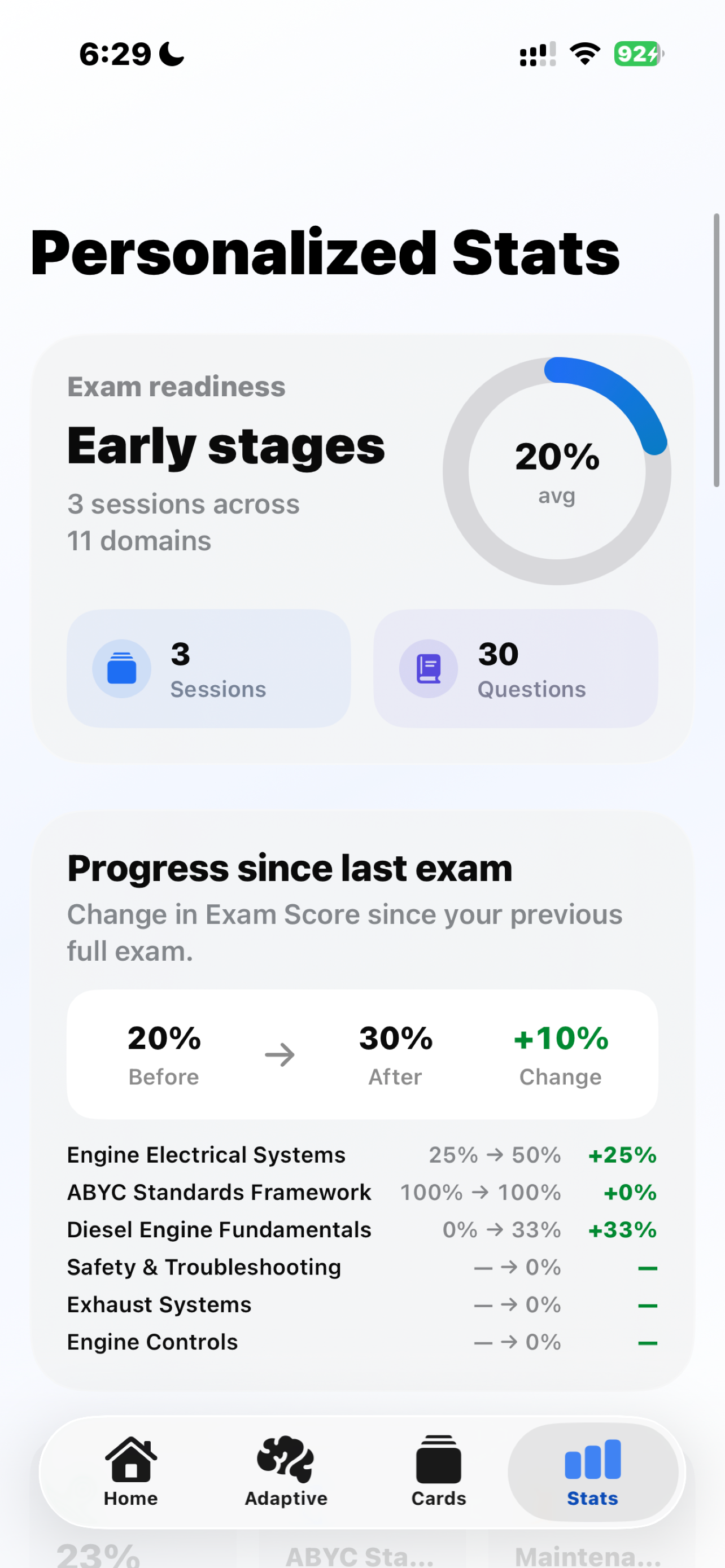Select Diesel Engine Fundamentals row
This screenshot has height=1568, width=725.
tap(362, 1229)
